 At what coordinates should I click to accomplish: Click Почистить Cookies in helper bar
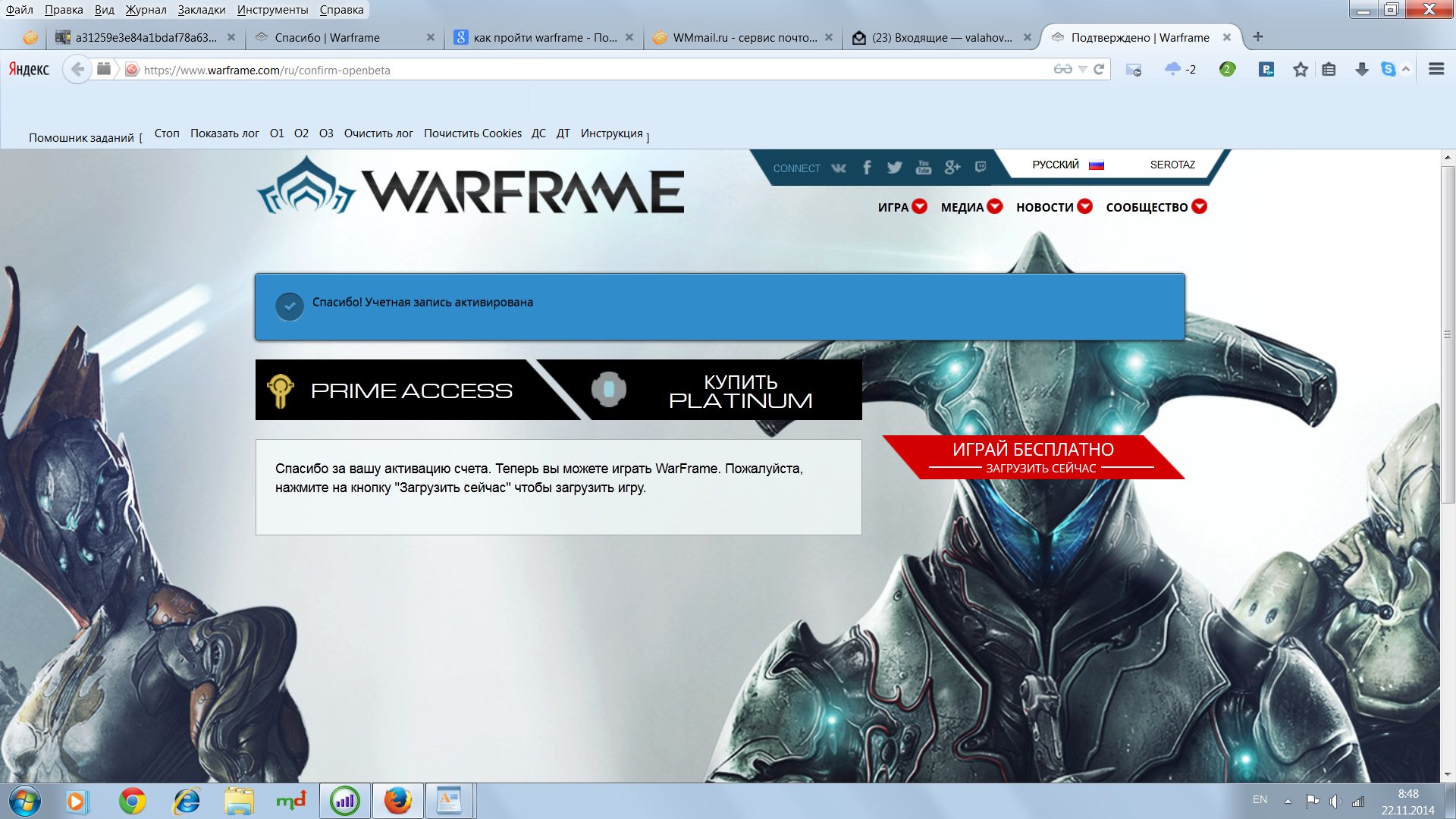(x=472, y=133)
